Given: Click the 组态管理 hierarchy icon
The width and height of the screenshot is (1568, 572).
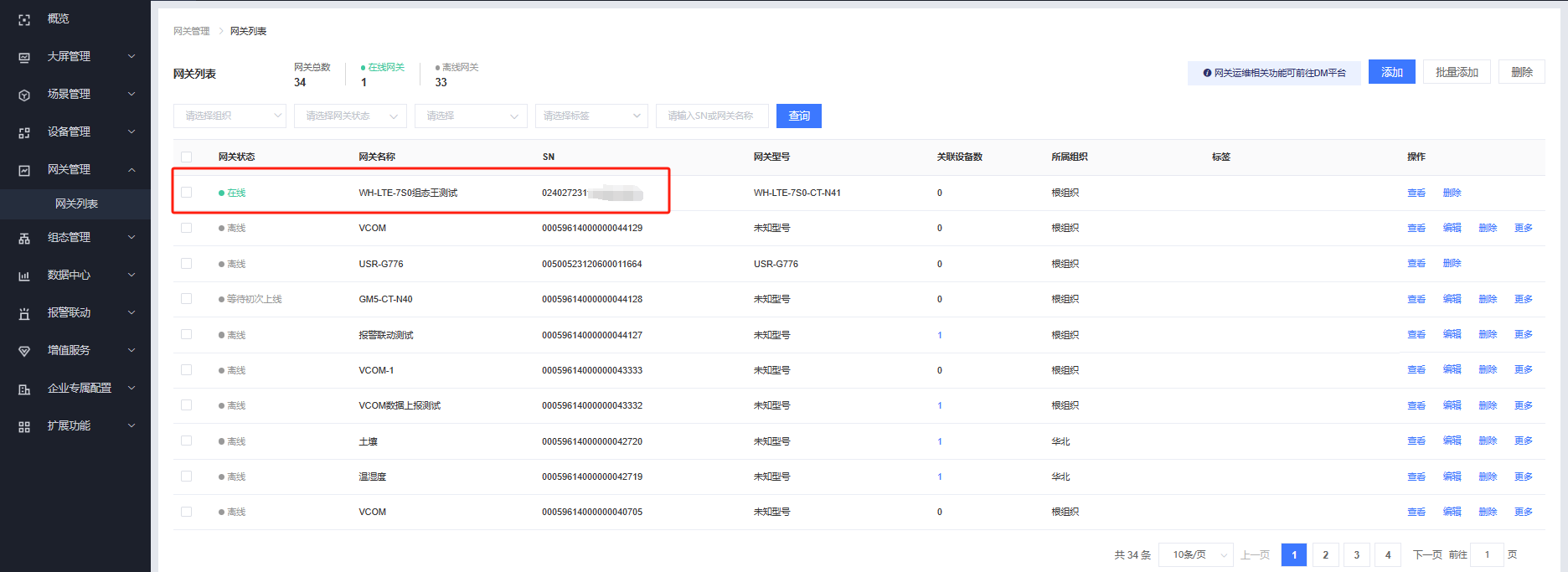Looking at the screenshot, I should pos(24,238).
